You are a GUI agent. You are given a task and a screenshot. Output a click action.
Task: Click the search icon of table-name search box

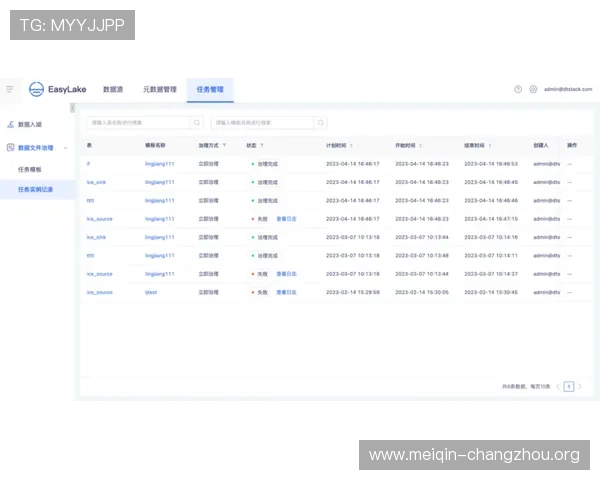tap(197, 122)
